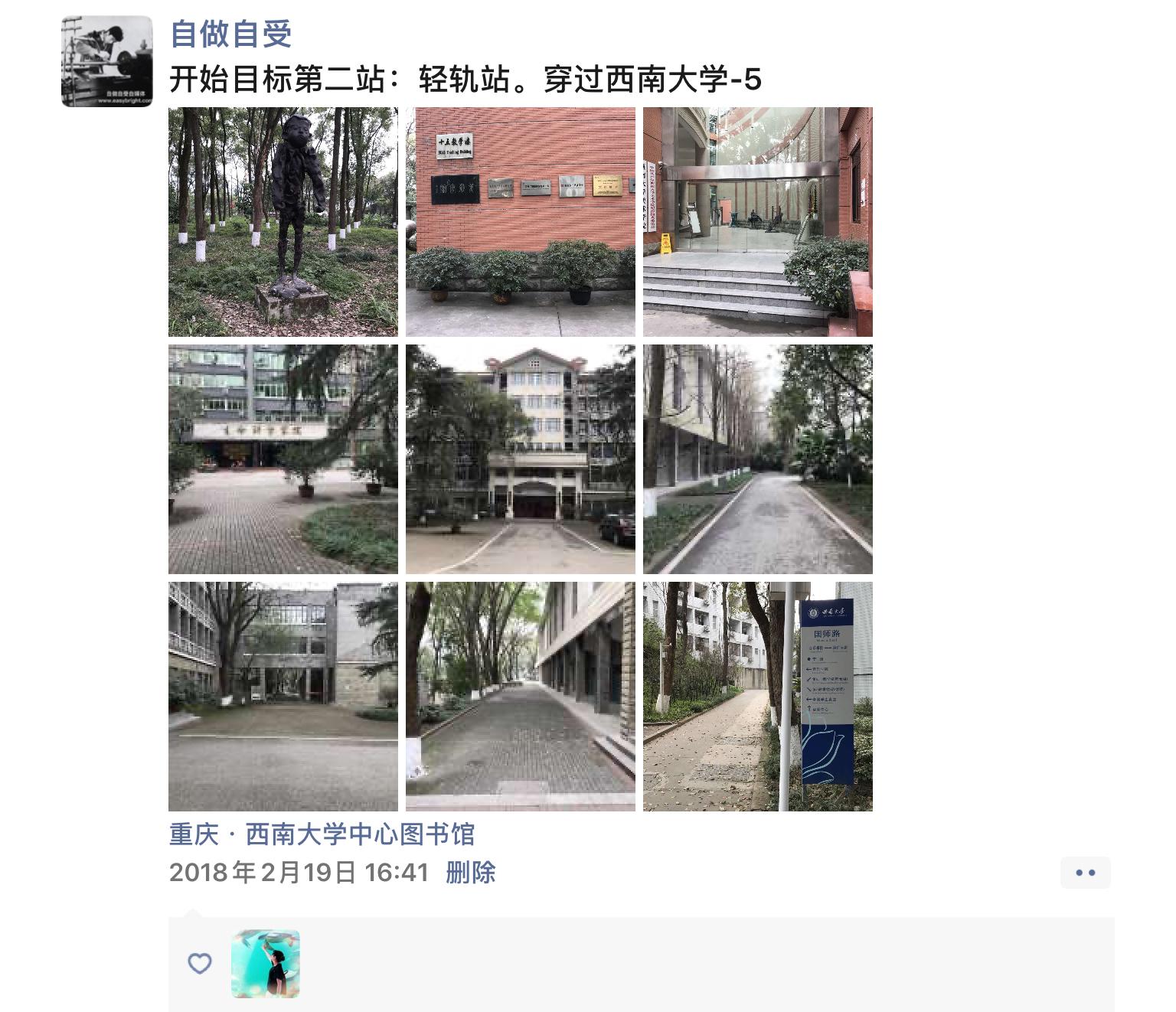
Task: Click the heart like icon
Action: [x=200, y=963]
